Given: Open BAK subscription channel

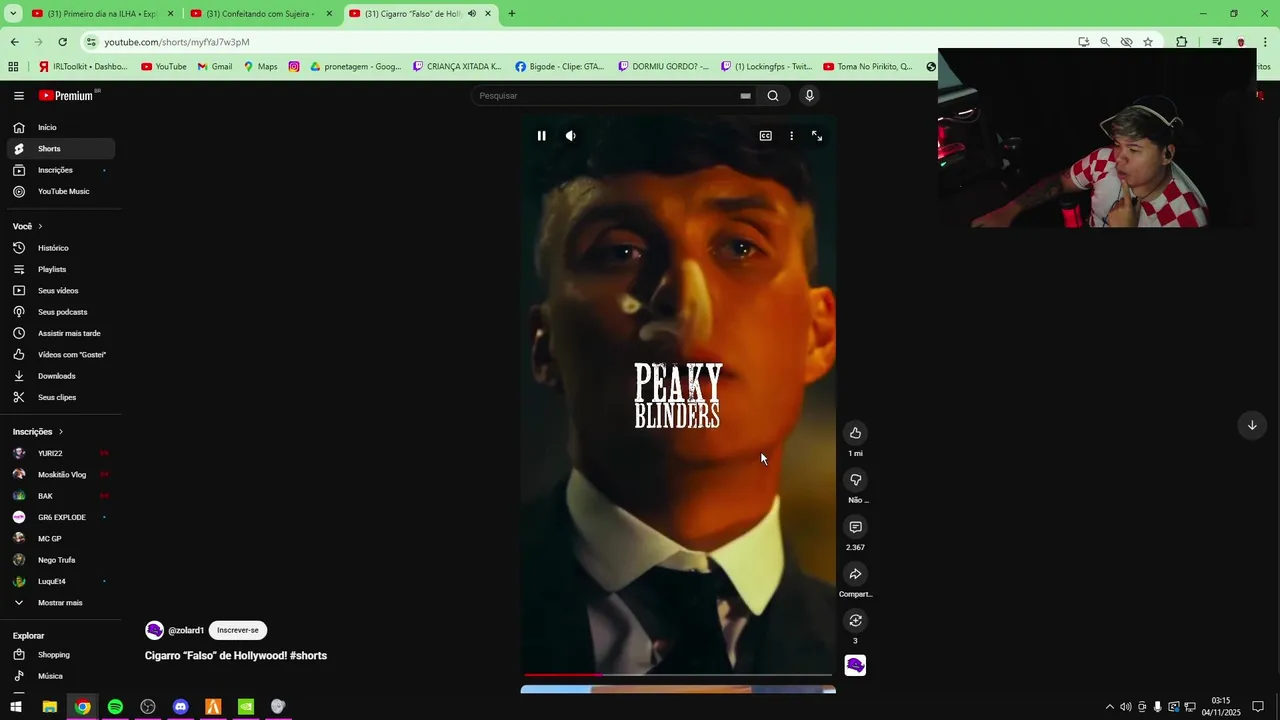Looking at the screenshot, I should click(x=60, y=496).
